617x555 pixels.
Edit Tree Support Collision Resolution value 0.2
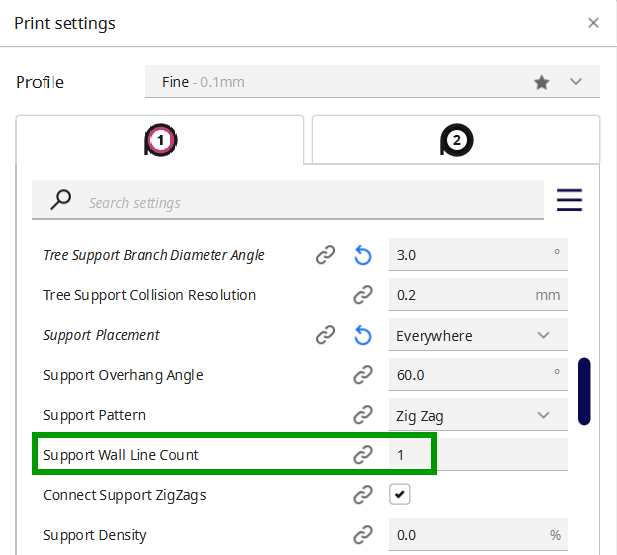[x=478, y=294]
